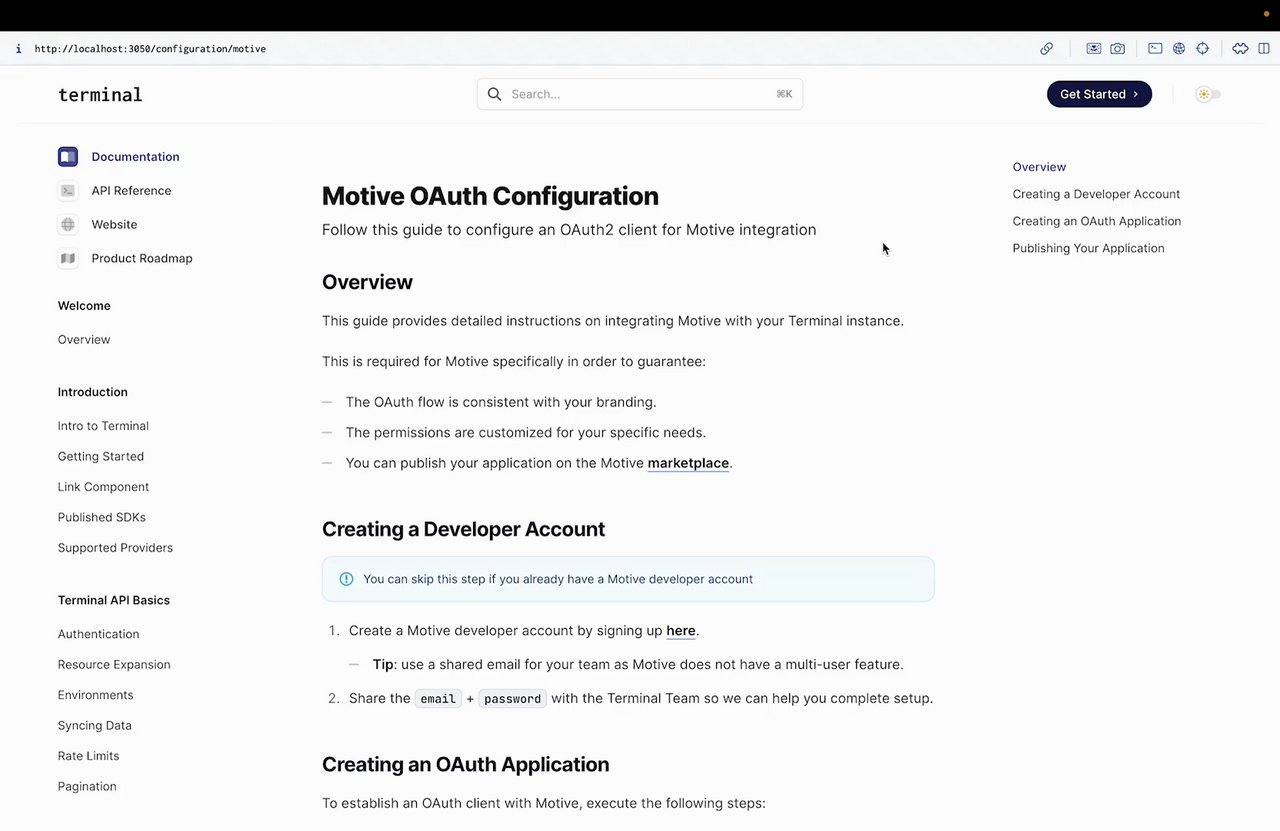Click the Introduction sidebar heading
Screen dimensions: 1280x831
[93, 392]
